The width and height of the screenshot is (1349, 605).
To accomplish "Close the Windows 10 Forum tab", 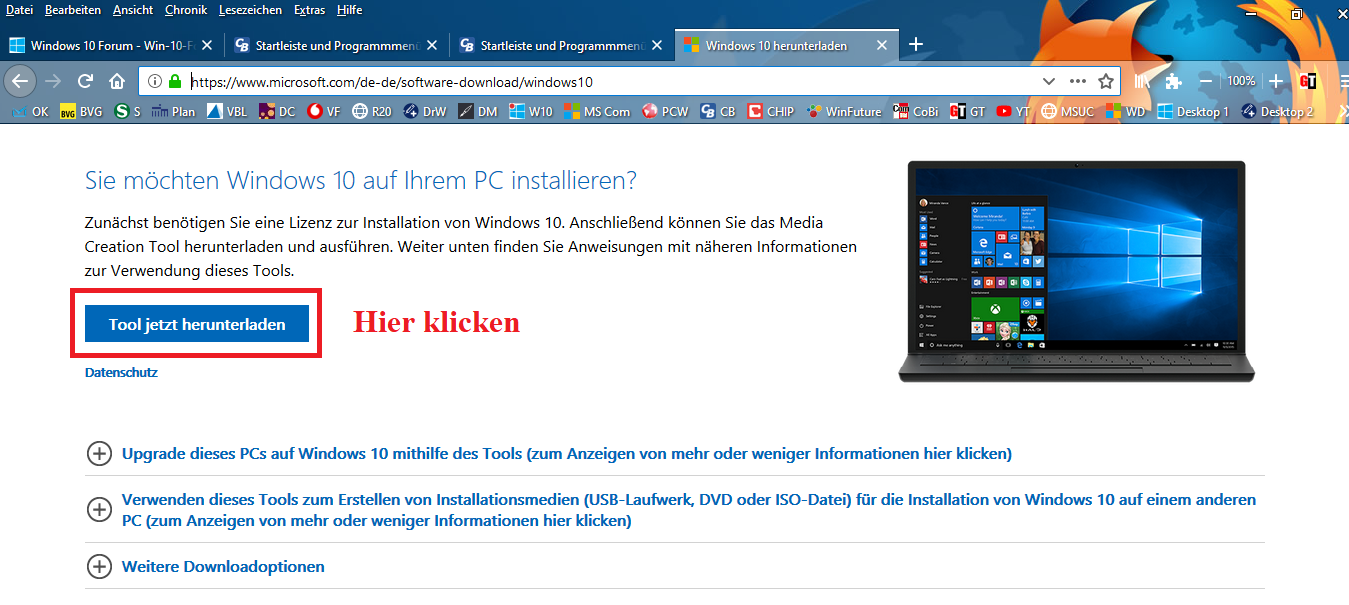I will click(x=206, y=45).
